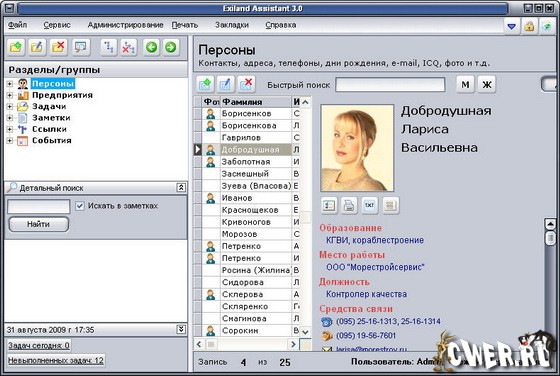Viewport: 560px width, 376px height.
Task: Click the expand tree nodes icon
Action: pyautogui.click(x=109, y=47)
